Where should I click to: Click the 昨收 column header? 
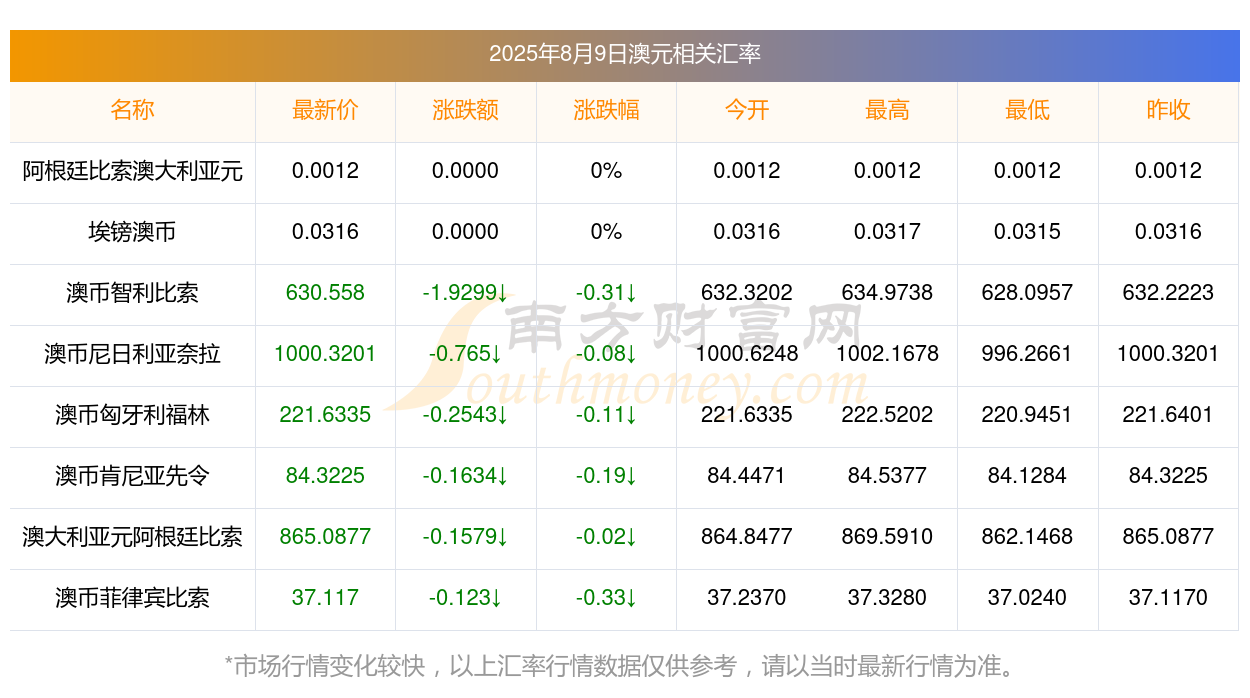click(1168, 110)
